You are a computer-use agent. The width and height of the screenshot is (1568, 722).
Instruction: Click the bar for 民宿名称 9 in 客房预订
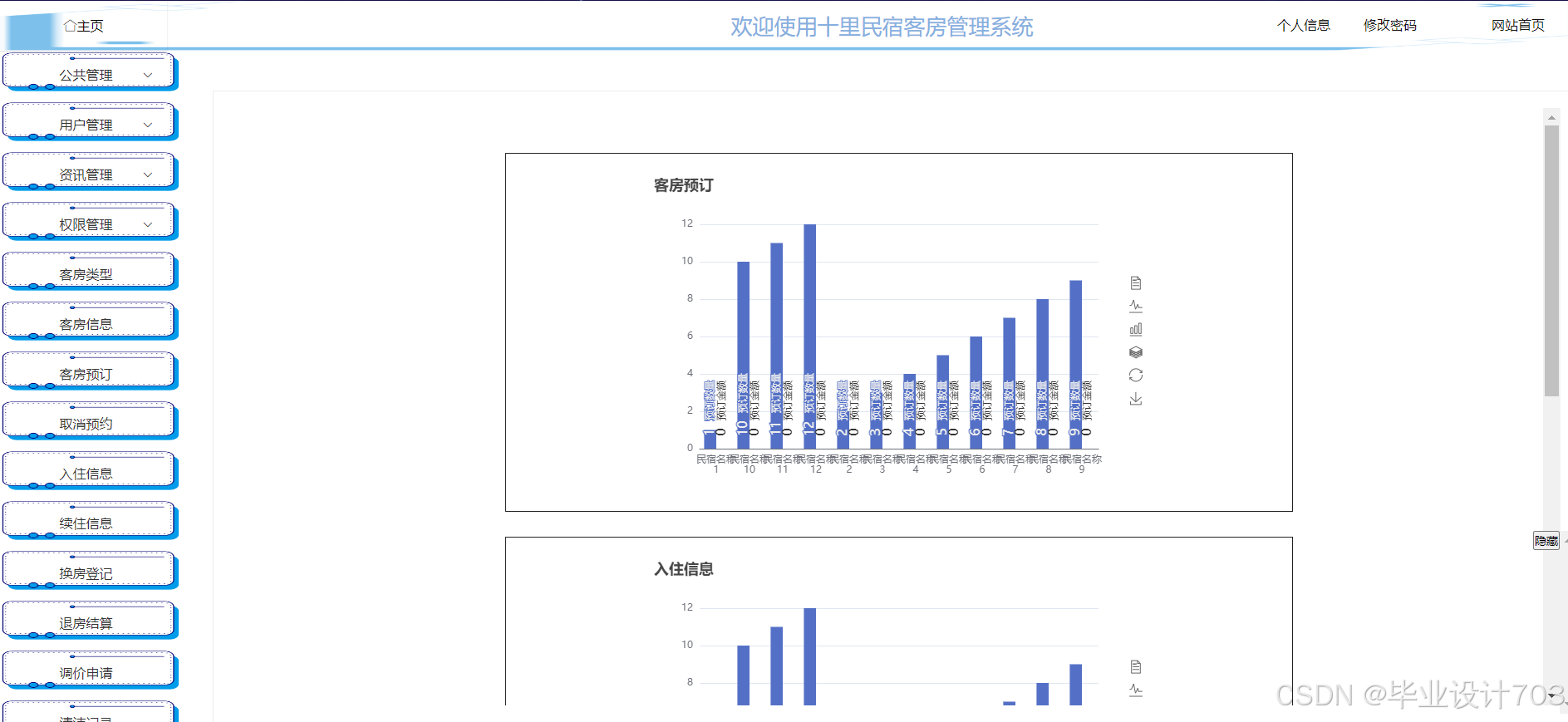[x=1075, y=364]
